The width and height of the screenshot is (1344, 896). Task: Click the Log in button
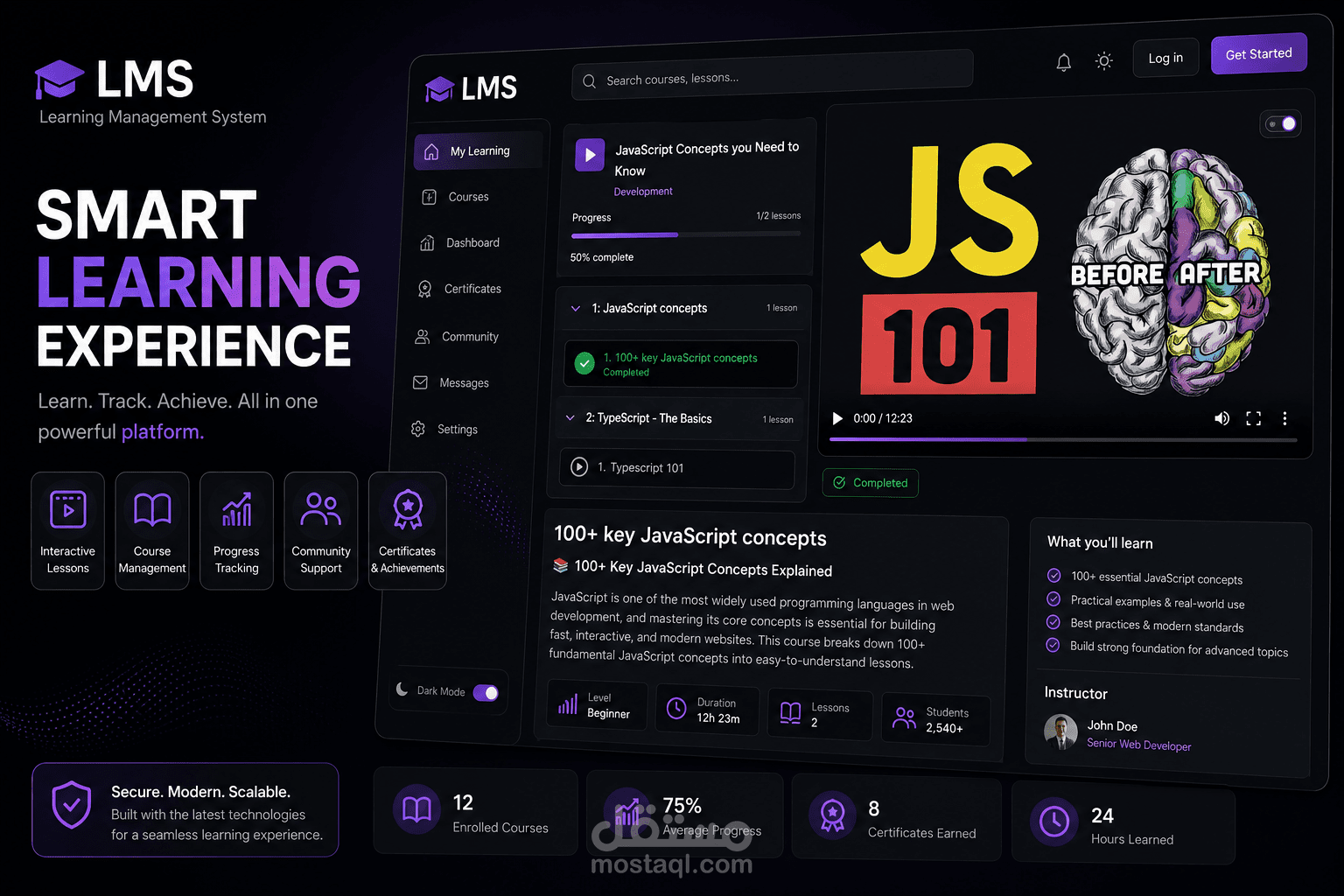1165,58
